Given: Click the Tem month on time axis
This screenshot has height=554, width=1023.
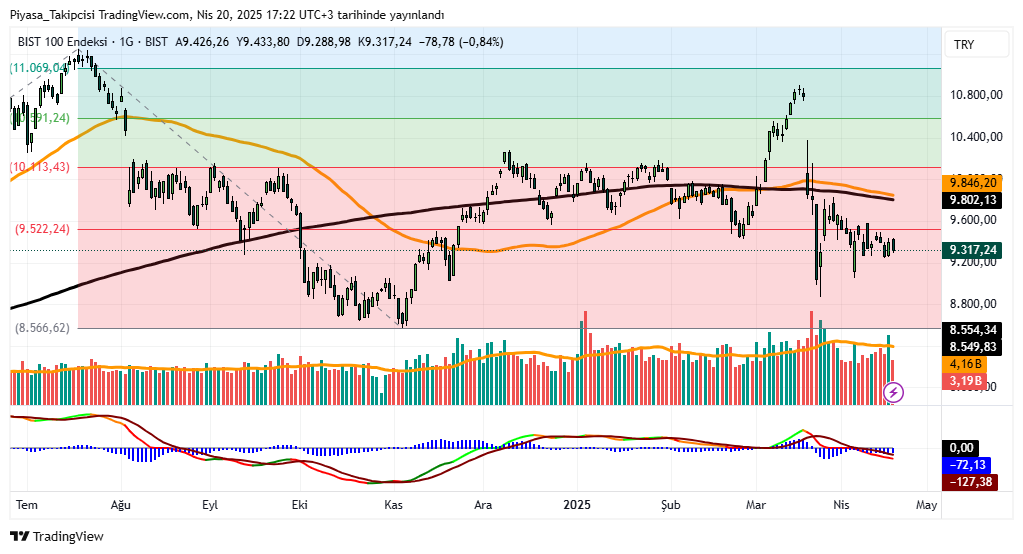Looking at the screenshot, I should (x=27, y=505).
